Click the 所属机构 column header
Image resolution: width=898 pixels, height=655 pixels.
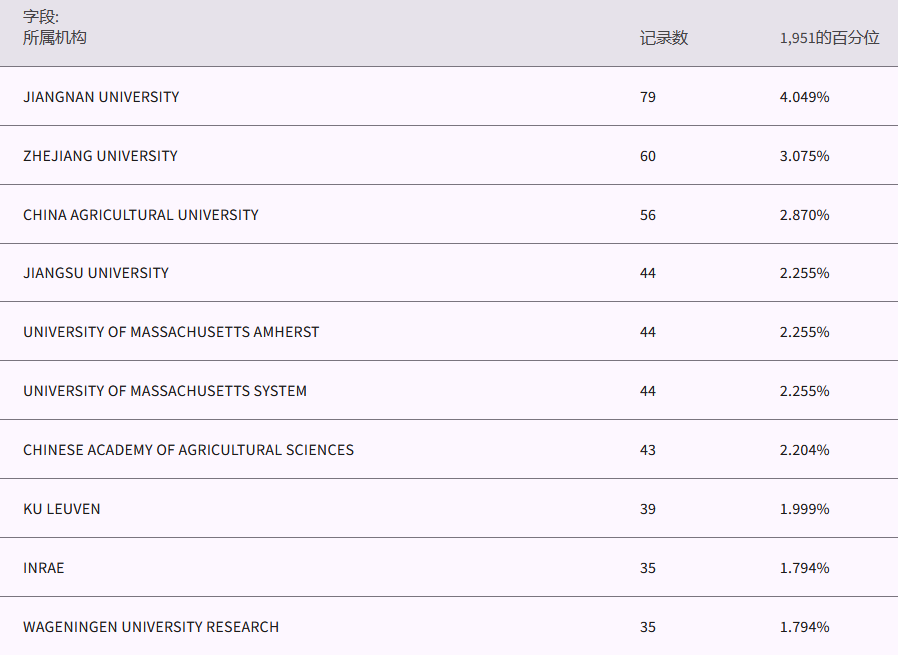coord(55,38)
